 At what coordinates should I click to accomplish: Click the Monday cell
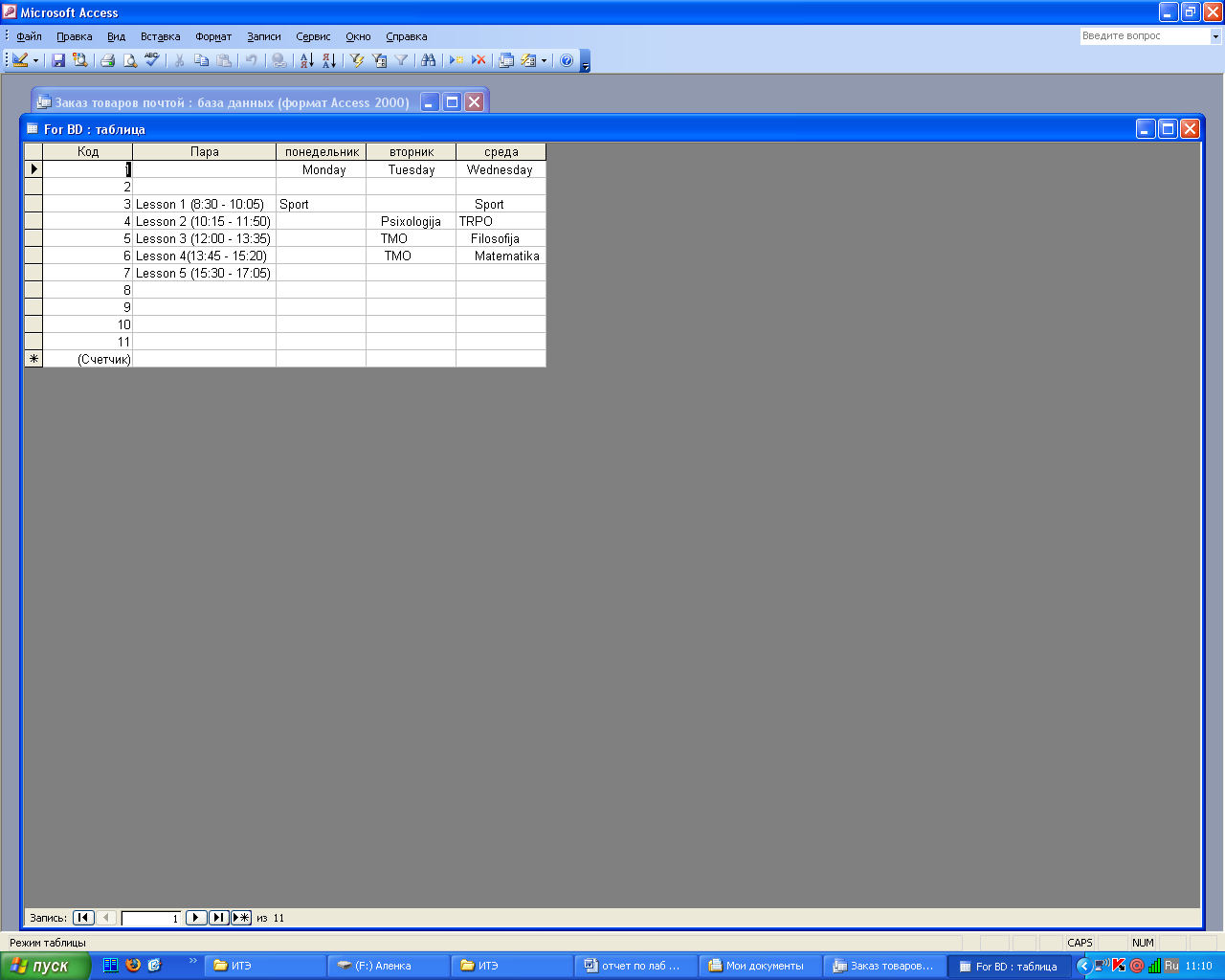[322, 169]
